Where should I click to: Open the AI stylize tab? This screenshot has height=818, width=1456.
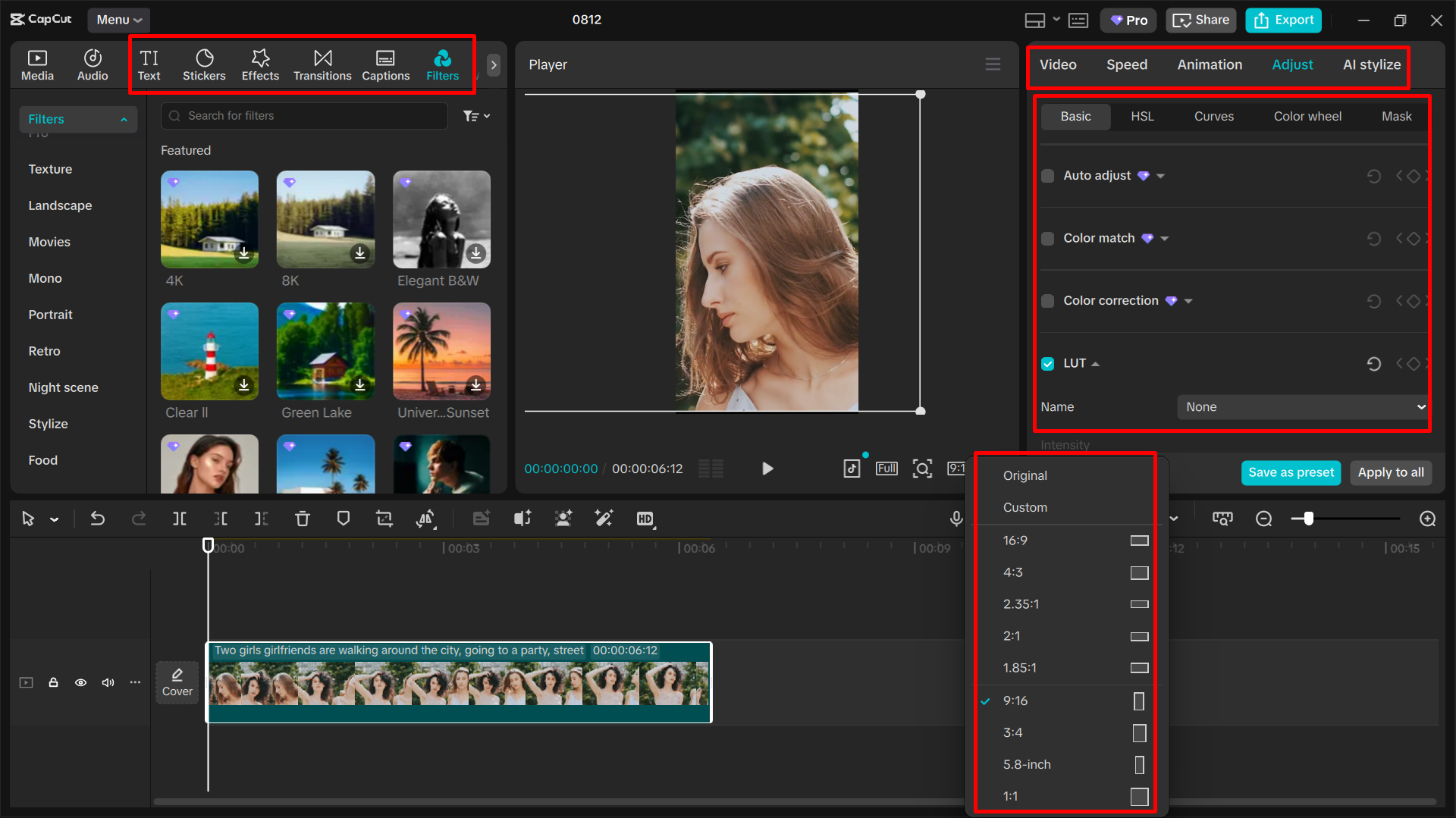(x=1371, y=64)
